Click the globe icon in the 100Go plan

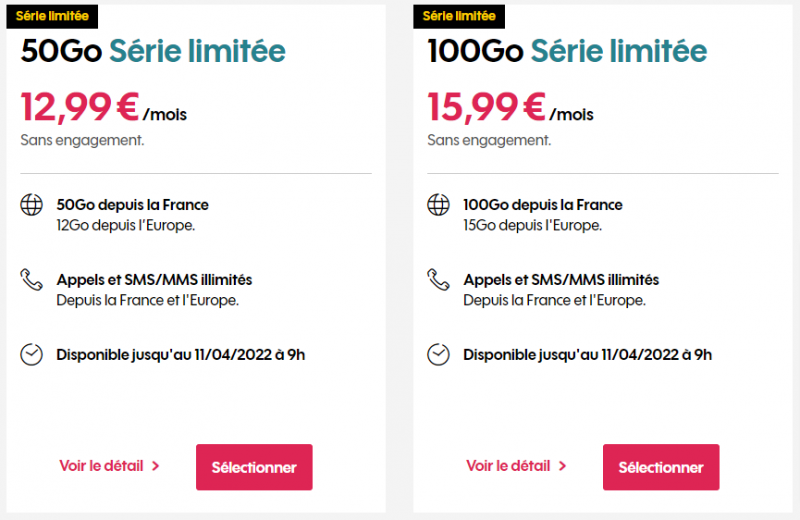(438, 205)
